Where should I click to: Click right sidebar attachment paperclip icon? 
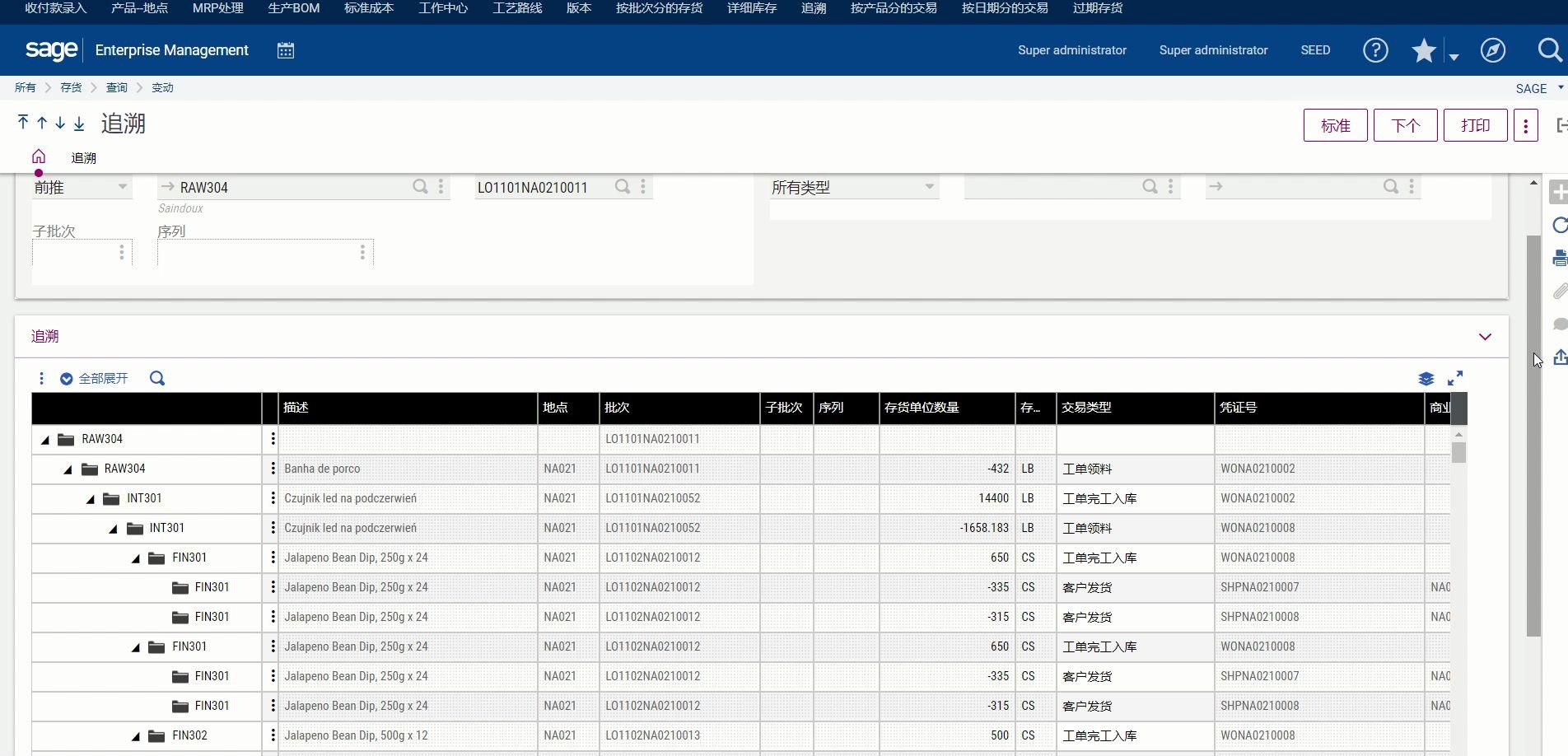click(x=1559, y=291)
